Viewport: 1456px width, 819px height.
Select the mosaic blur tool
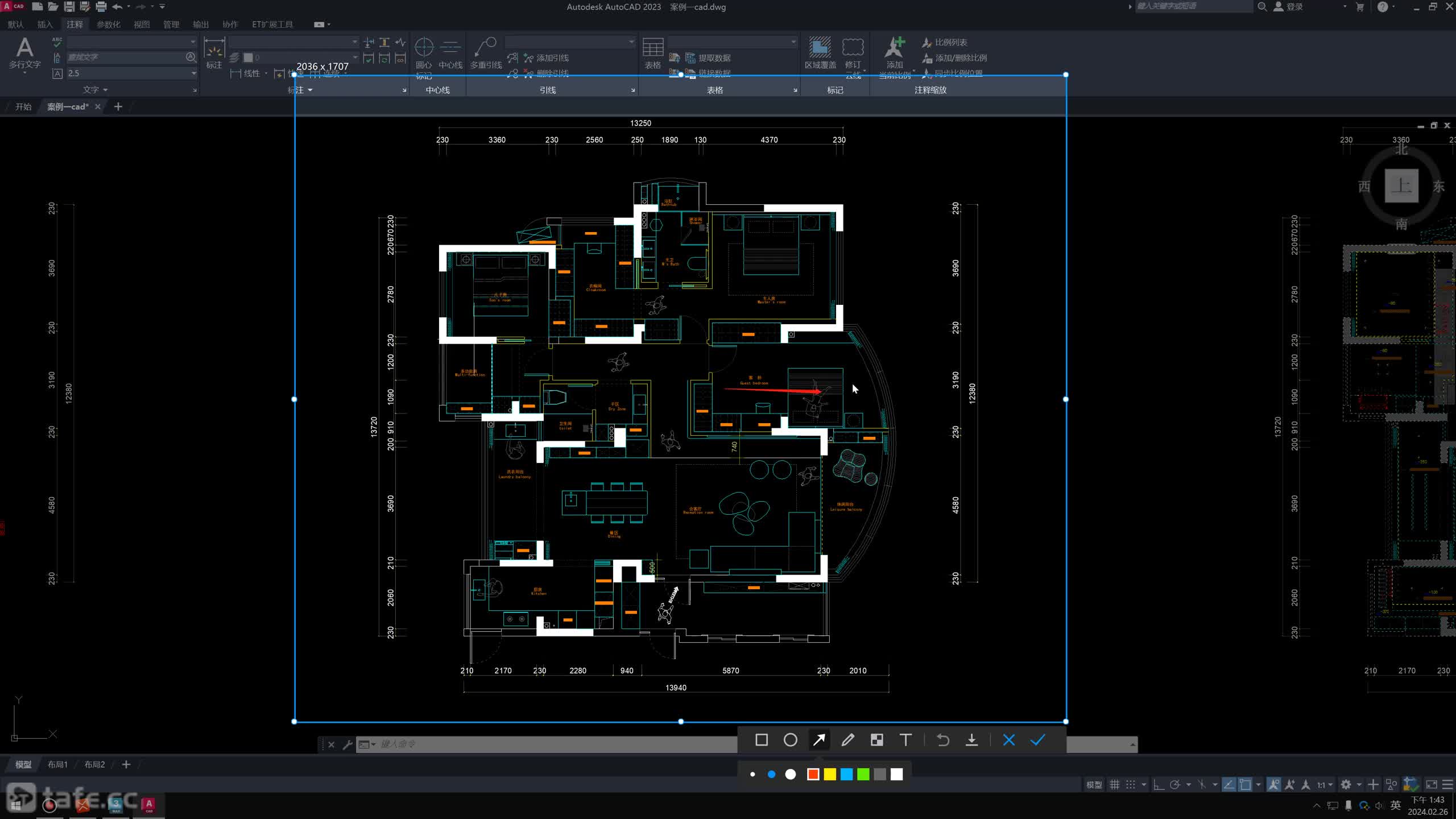point(877,740)
